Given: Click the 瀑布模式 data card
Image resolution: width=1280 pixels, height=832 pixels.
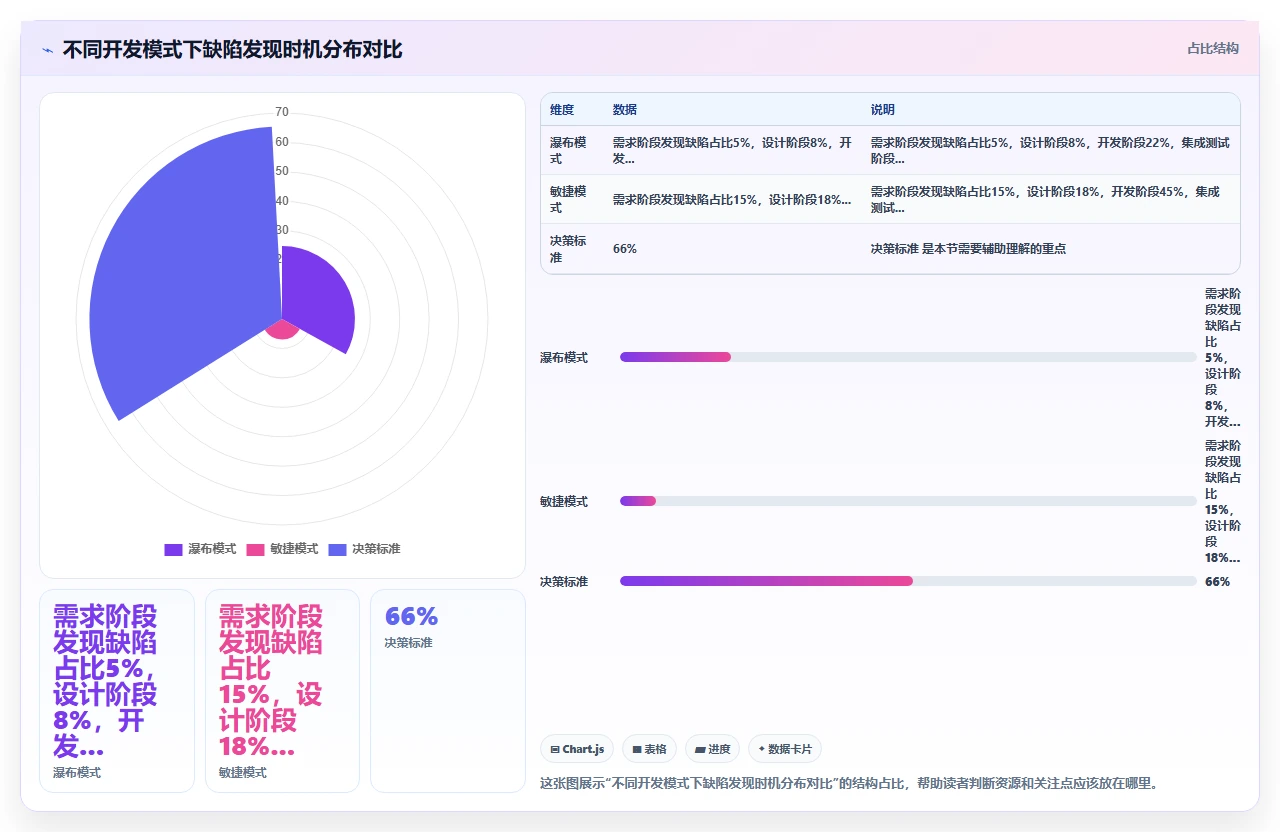Looking at the screenshot, I should [116, 691].
